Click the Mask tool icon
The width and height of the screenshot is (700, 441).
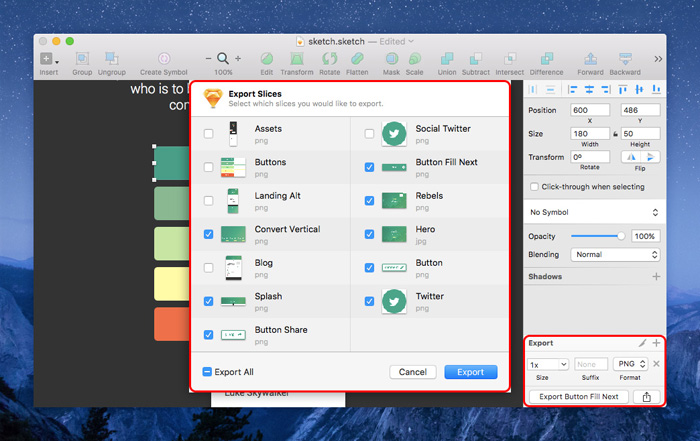[390, 59]
